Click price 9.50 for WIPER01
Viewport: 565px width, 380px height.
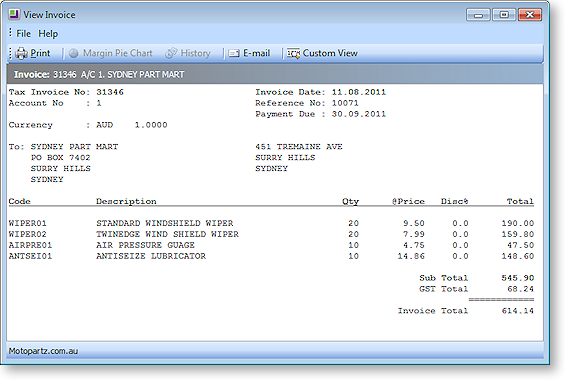[414, 223]
